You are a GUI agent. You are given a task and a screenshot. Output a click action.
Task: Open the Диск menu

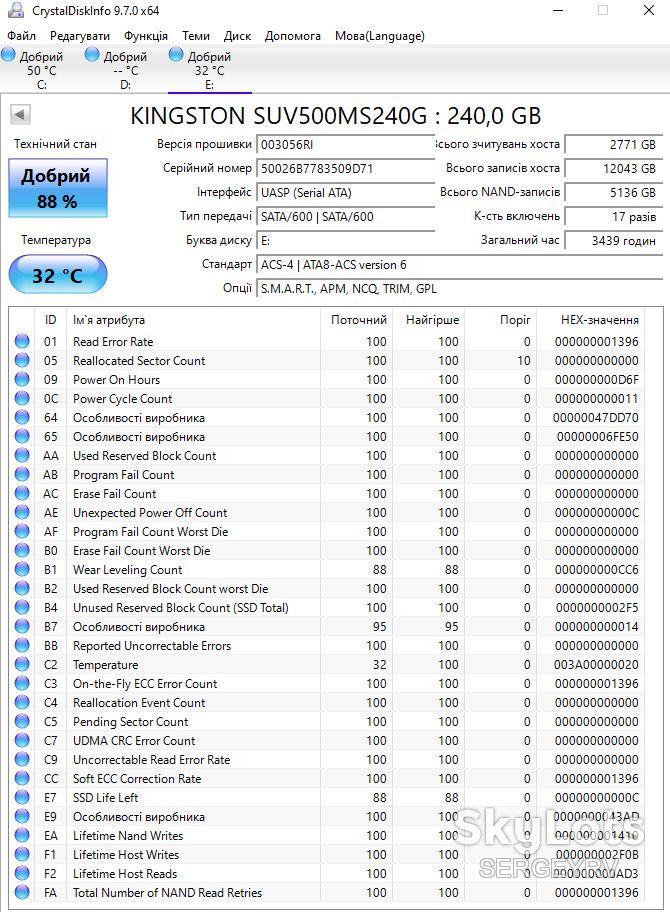point(237,36)
